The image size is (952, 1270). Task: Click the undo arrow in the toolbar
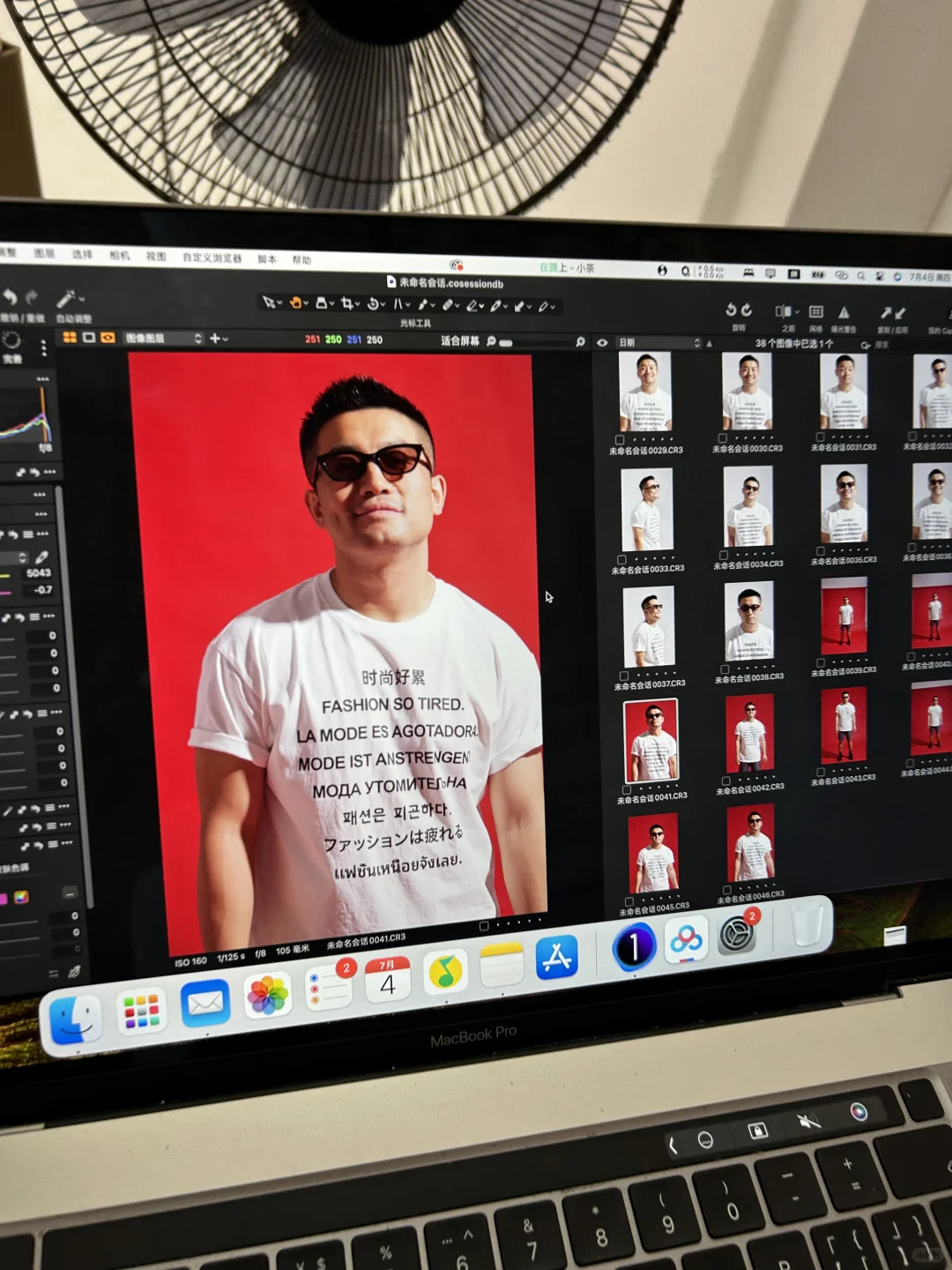click(x=10, y=297)
